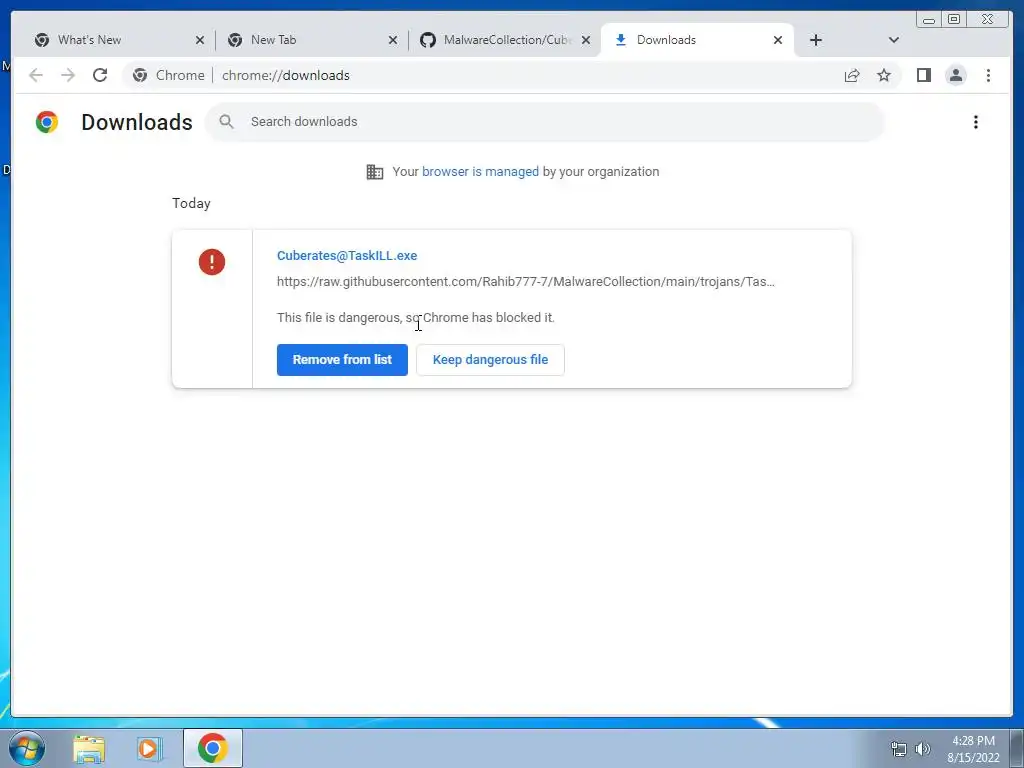This screenshot has height=768, width=1024.
Task: Click the taskbar clock showing 4:28 PM
Action: pos(973,749)
